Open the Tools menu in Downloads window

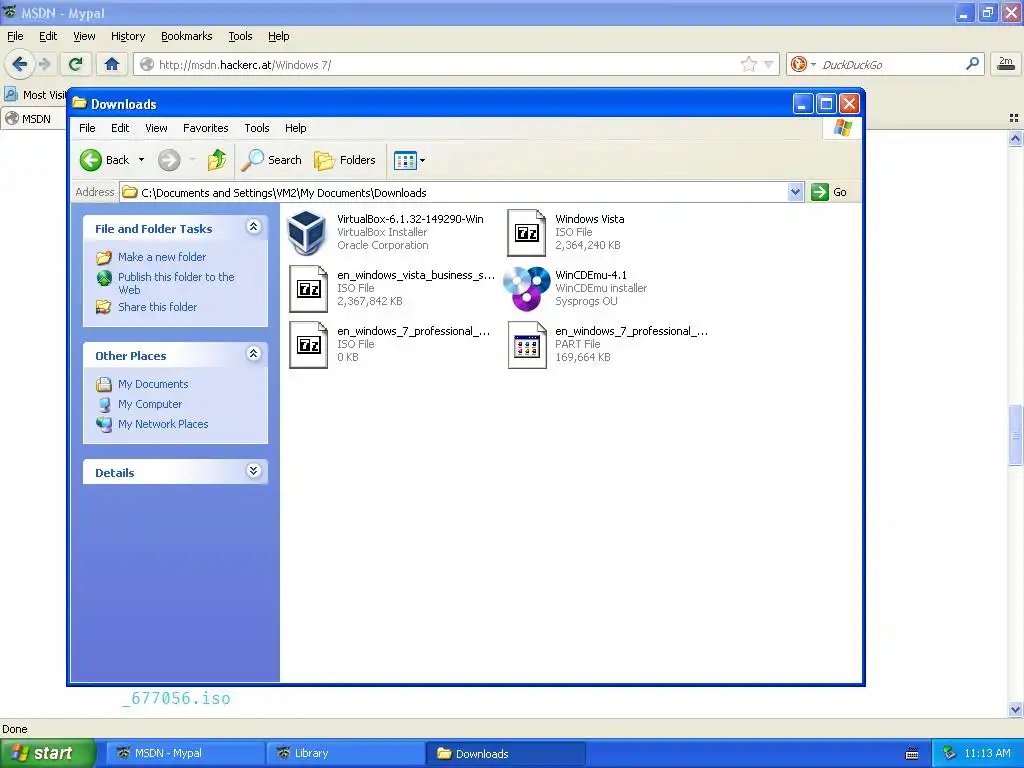pos(257,128)
